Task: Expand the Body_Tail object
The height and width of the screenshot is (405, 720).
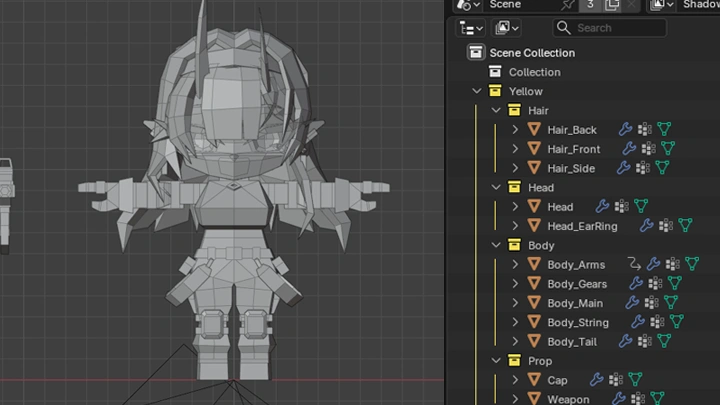Action: (x=515, y=342)
